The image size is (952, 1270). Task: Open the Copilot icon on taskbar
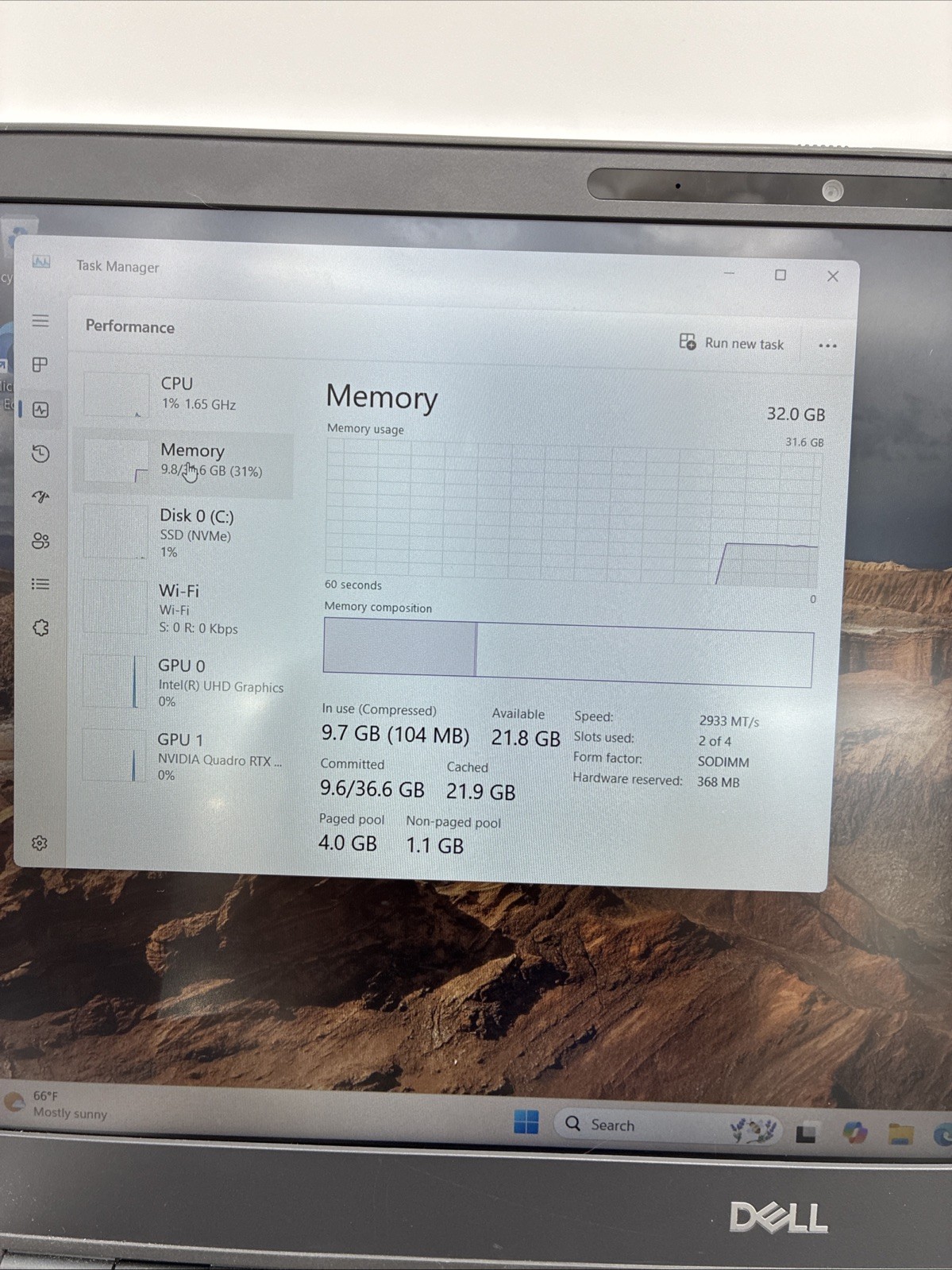click(854, 1133)
